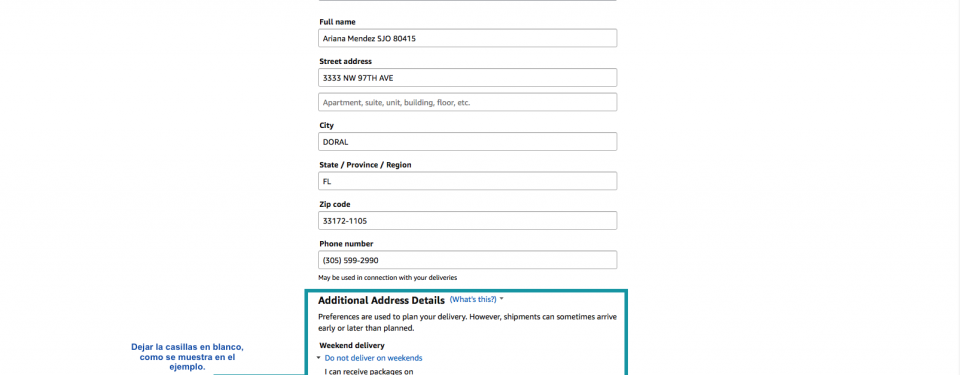Click the Street address label
960x375 pixels.
click(345, 61)
